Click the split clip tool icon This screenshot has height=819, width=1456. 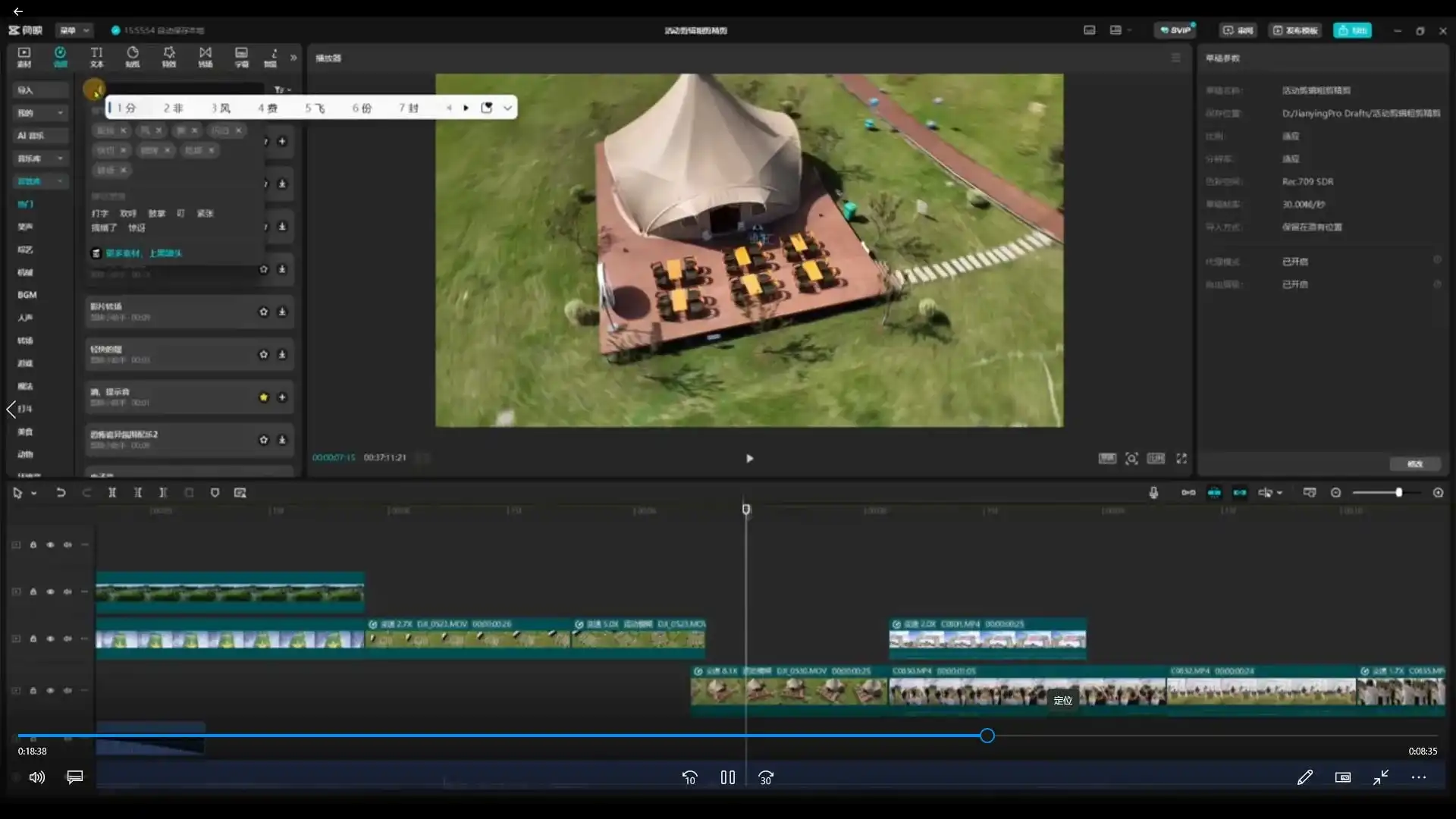pyautogui.click(x=112, y=493)
